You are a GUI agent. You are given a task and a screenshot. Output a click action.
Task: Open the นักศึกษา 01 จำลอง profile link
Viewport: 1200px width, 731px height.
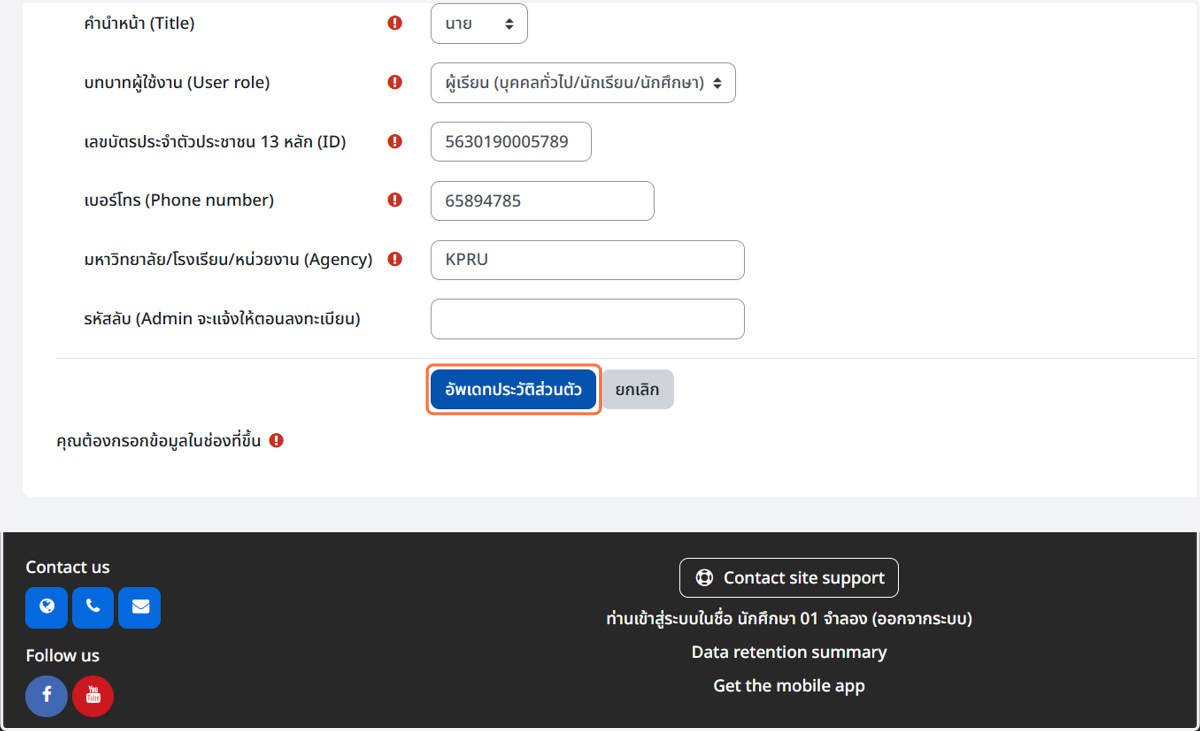pyautogui.click(x=802, y=618)
